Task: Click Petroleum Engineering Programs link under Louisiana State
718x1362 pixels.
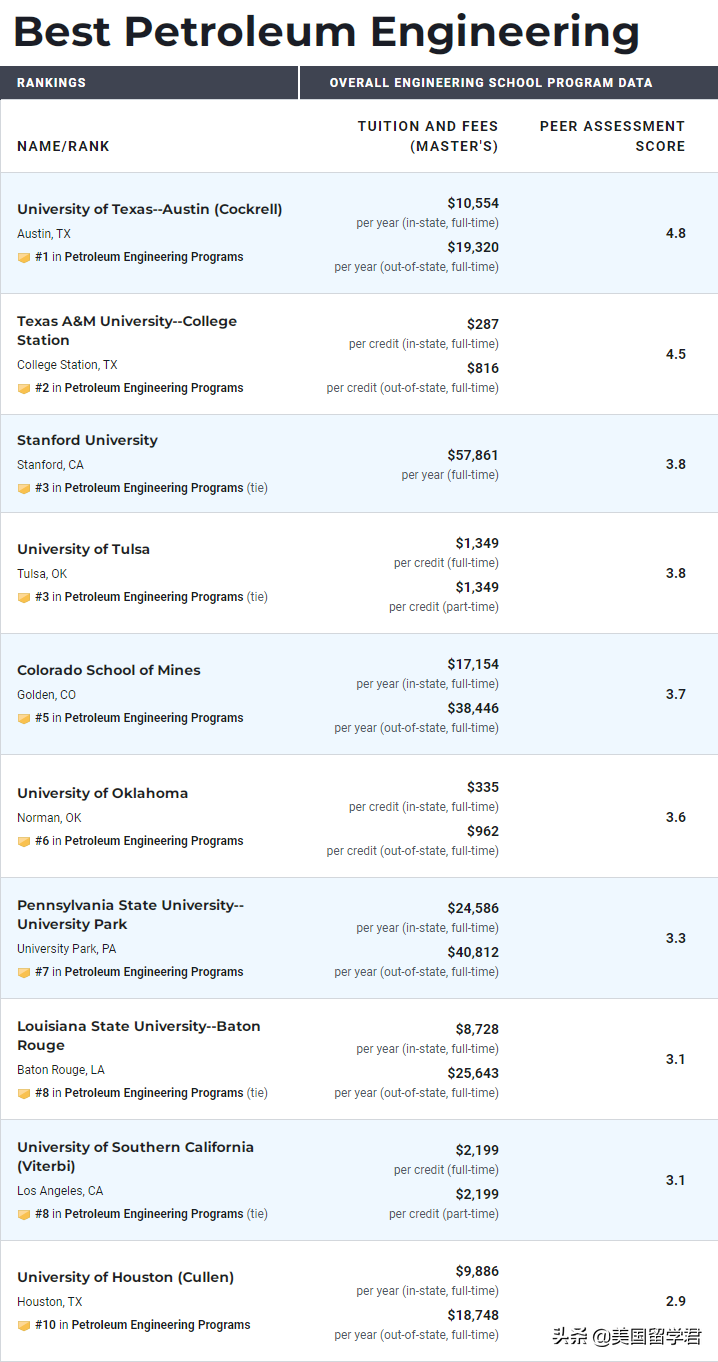Action: point(154,1093)
